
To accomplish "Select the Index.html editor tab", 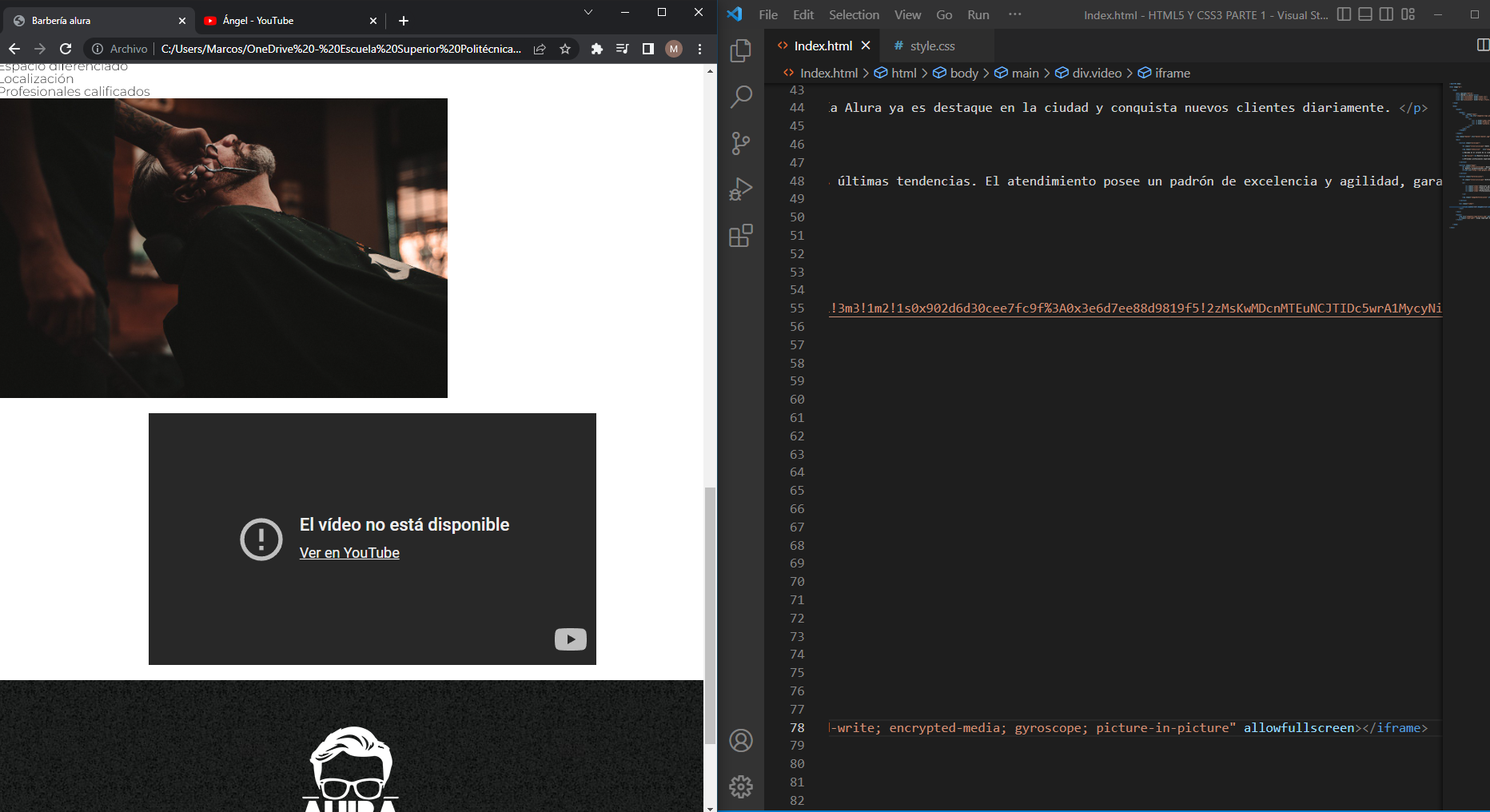I will (823, 46).
